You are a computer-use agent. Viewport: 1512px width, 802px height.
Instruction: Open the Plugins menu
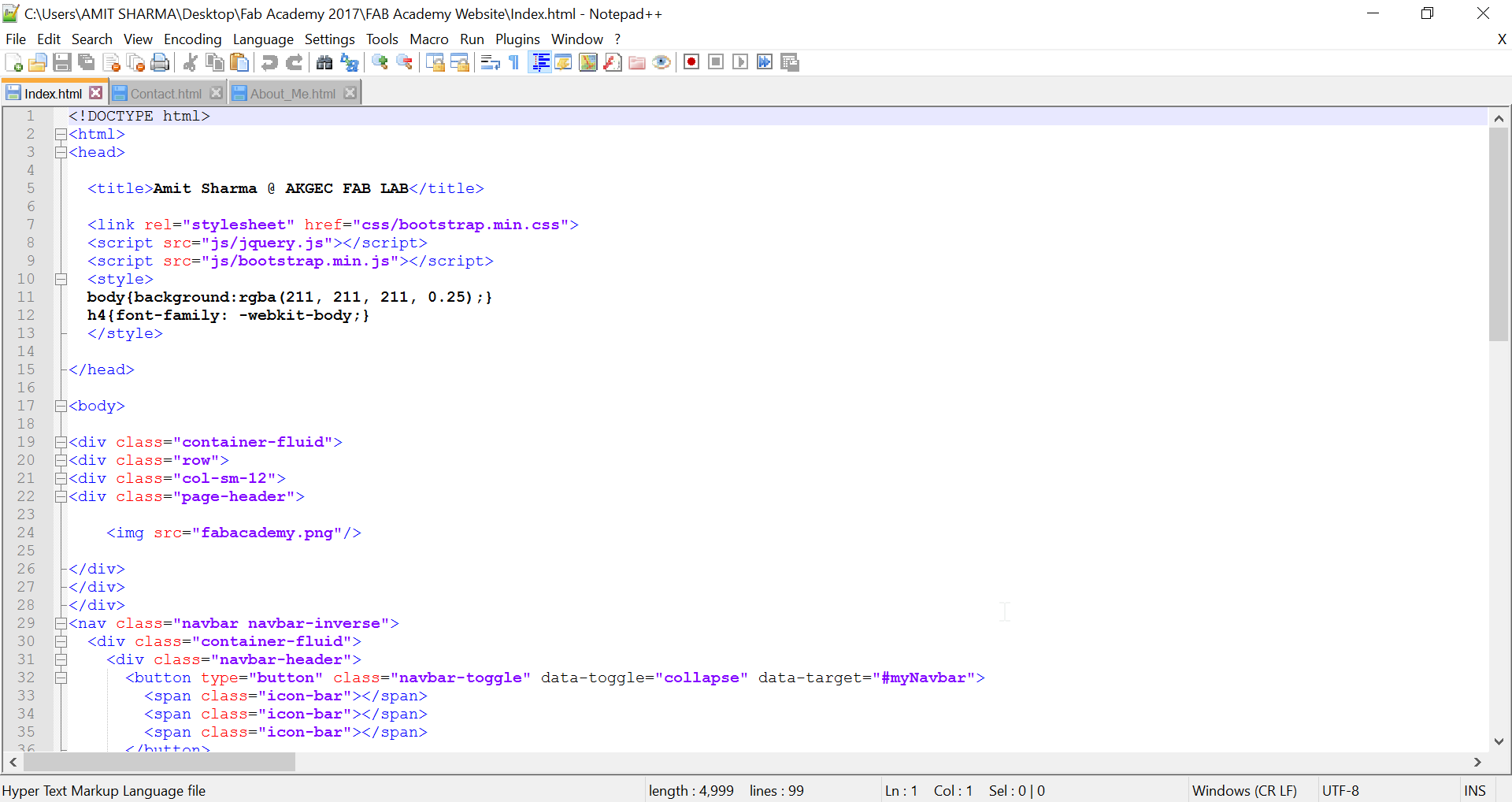click(517, 39)
